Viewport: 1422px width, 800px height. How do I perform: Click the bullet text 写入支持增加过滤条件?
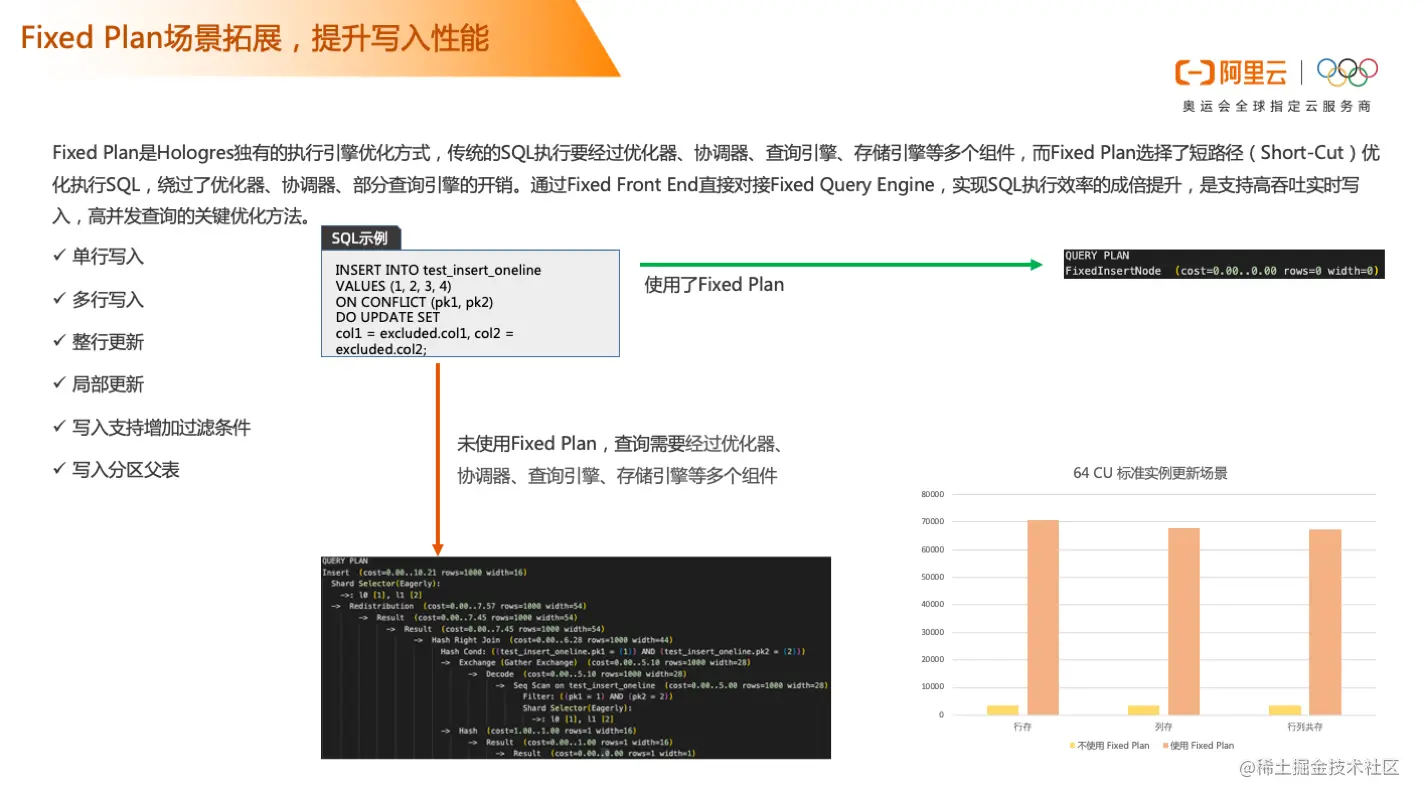pyautogui.click(x=161, y=428)
